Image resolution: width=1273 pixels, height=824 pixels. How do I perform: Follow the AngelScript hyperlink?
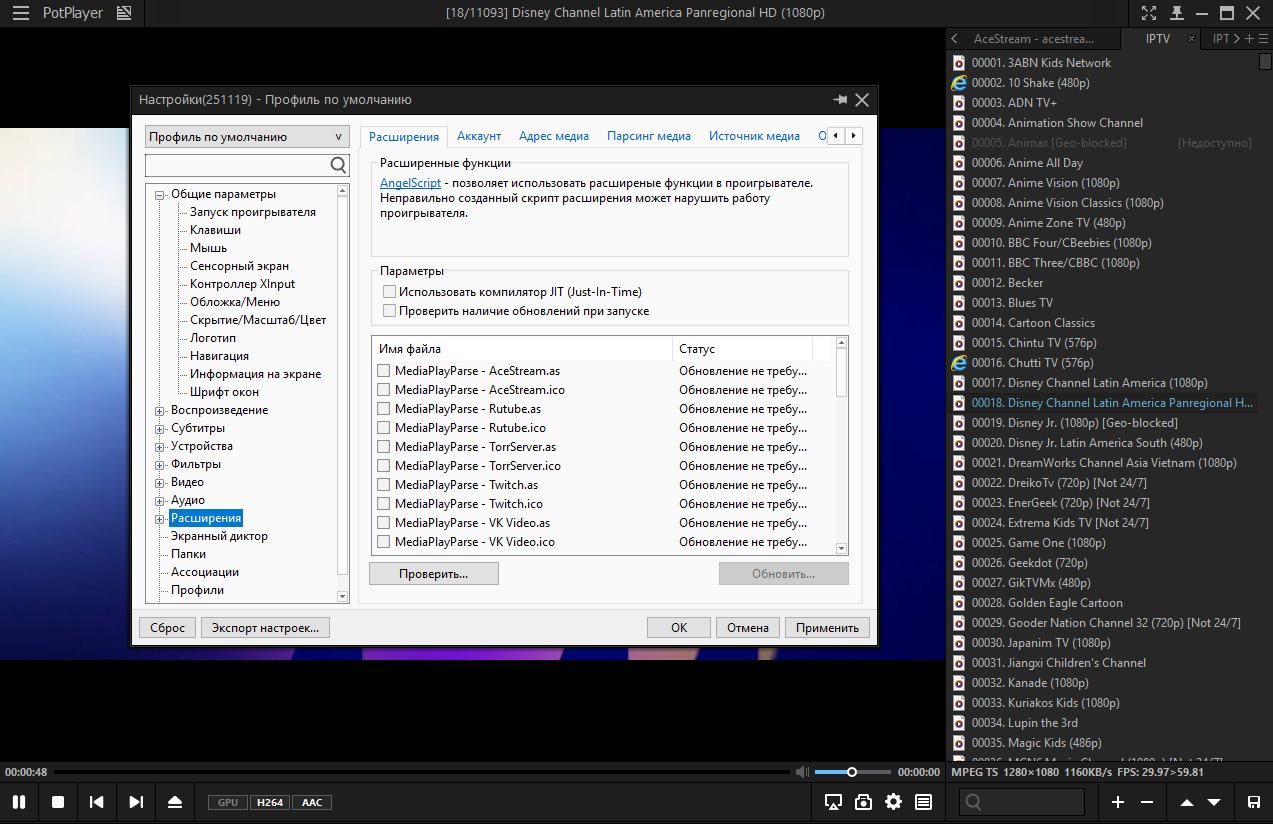pos(412,183)
